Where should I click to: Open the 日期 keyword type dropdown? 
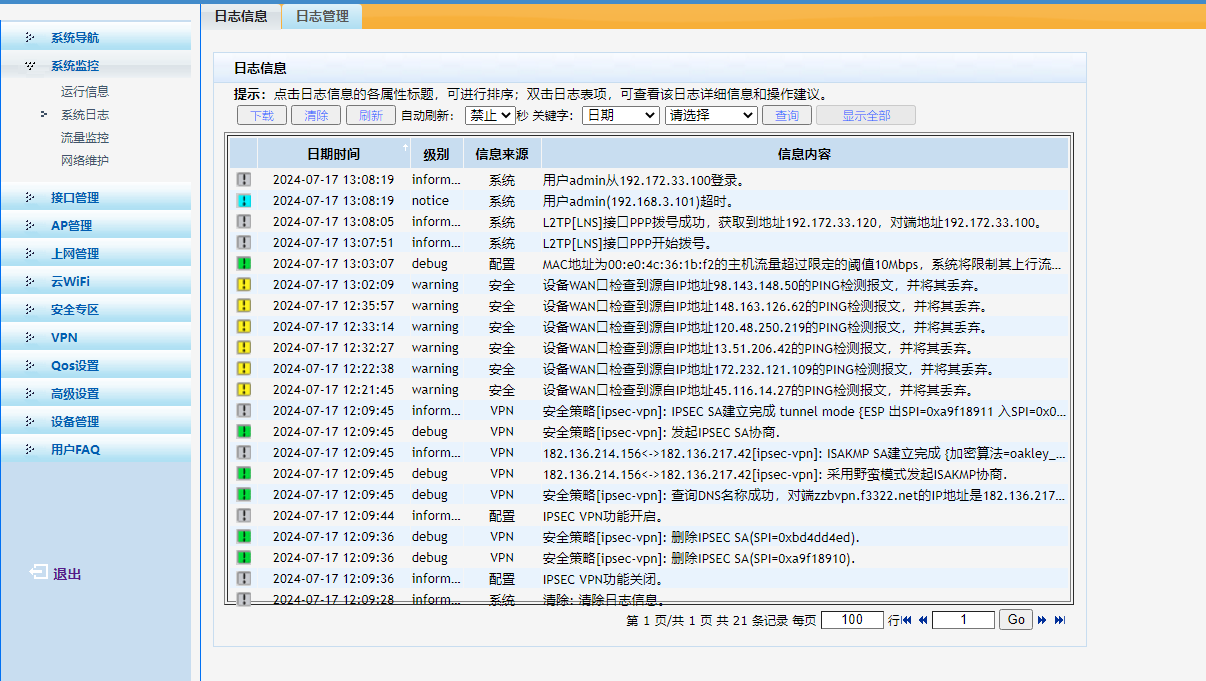(620, 116)
